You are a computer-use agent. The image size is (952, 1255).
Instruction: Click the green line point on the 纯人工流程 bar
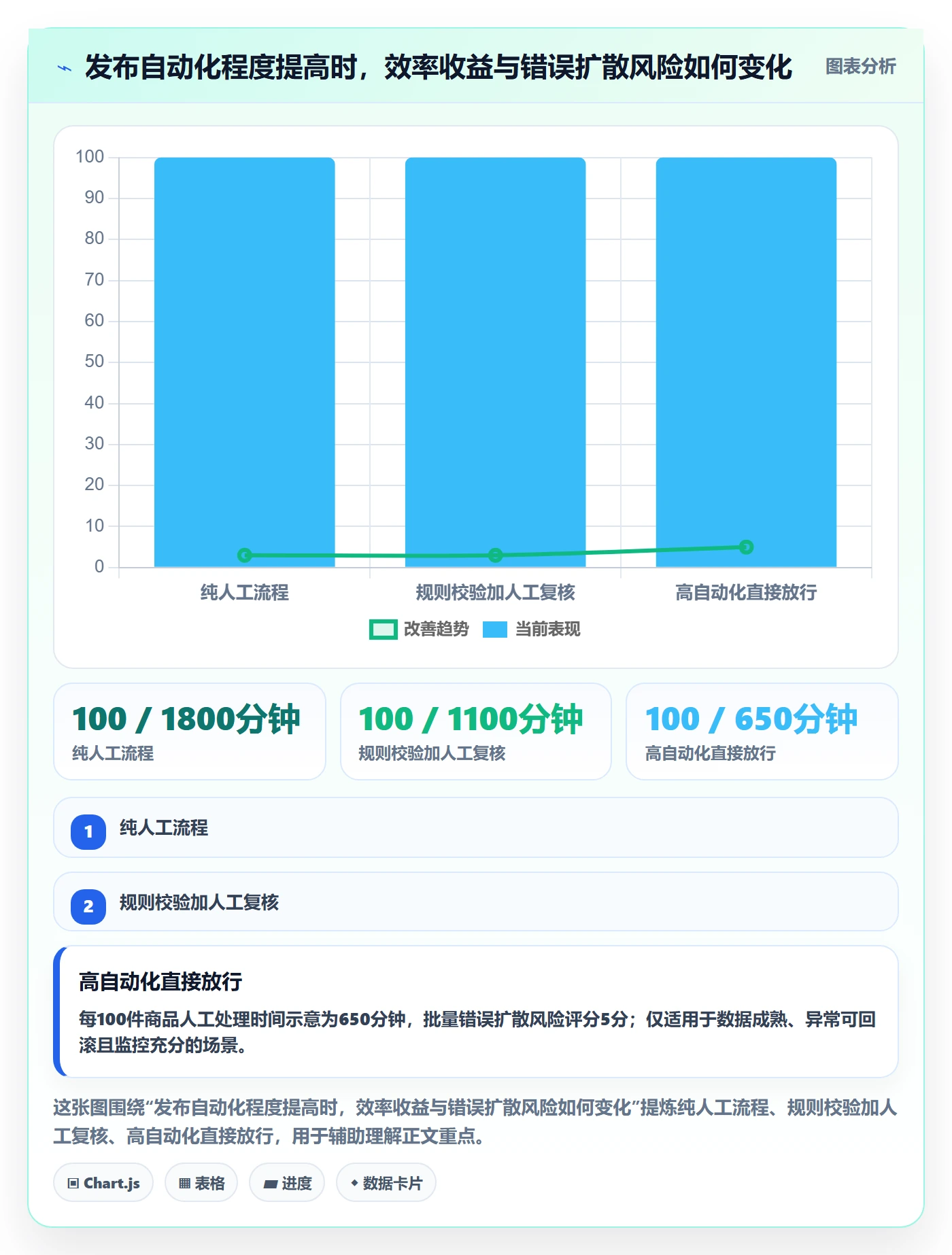click(245, 555)
